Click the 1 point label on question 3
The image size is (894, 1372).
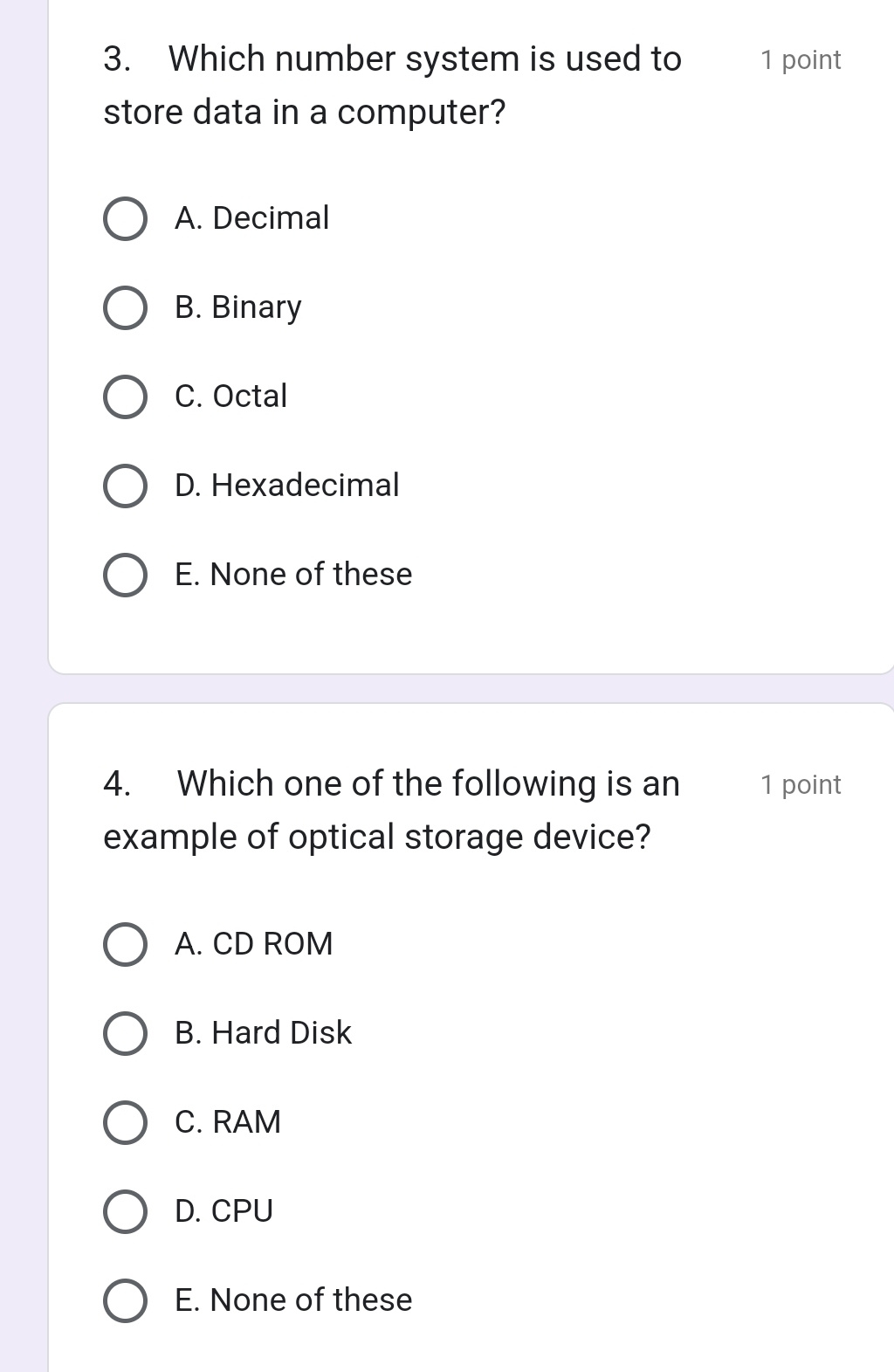801,60
